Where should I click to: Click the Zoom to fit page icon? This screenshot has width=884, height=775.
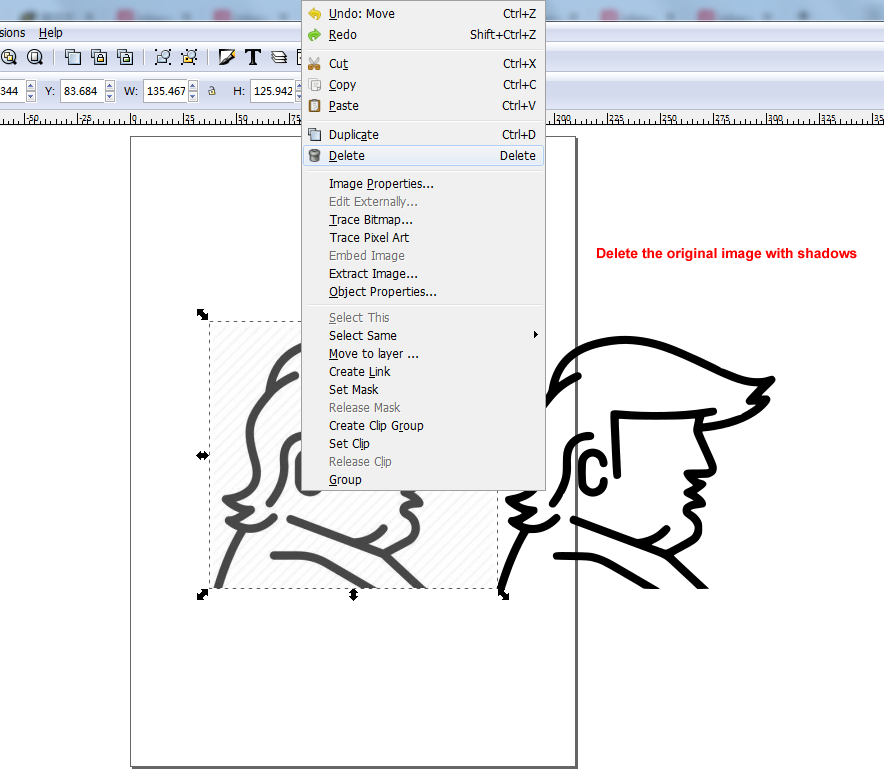[x=35, y=57]
